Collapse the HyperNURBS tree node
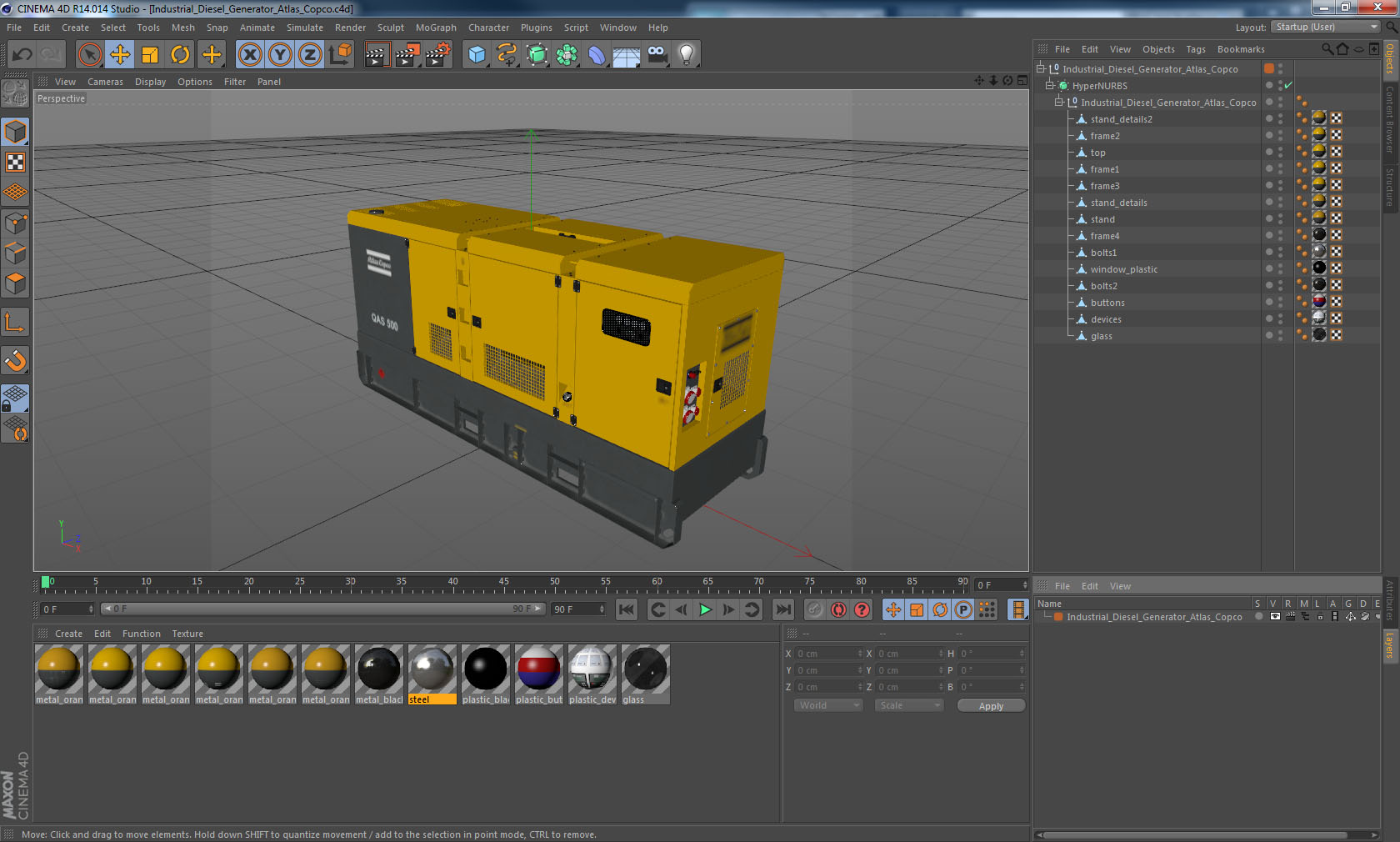1400x842 pixels. (x=1050, y=85)
